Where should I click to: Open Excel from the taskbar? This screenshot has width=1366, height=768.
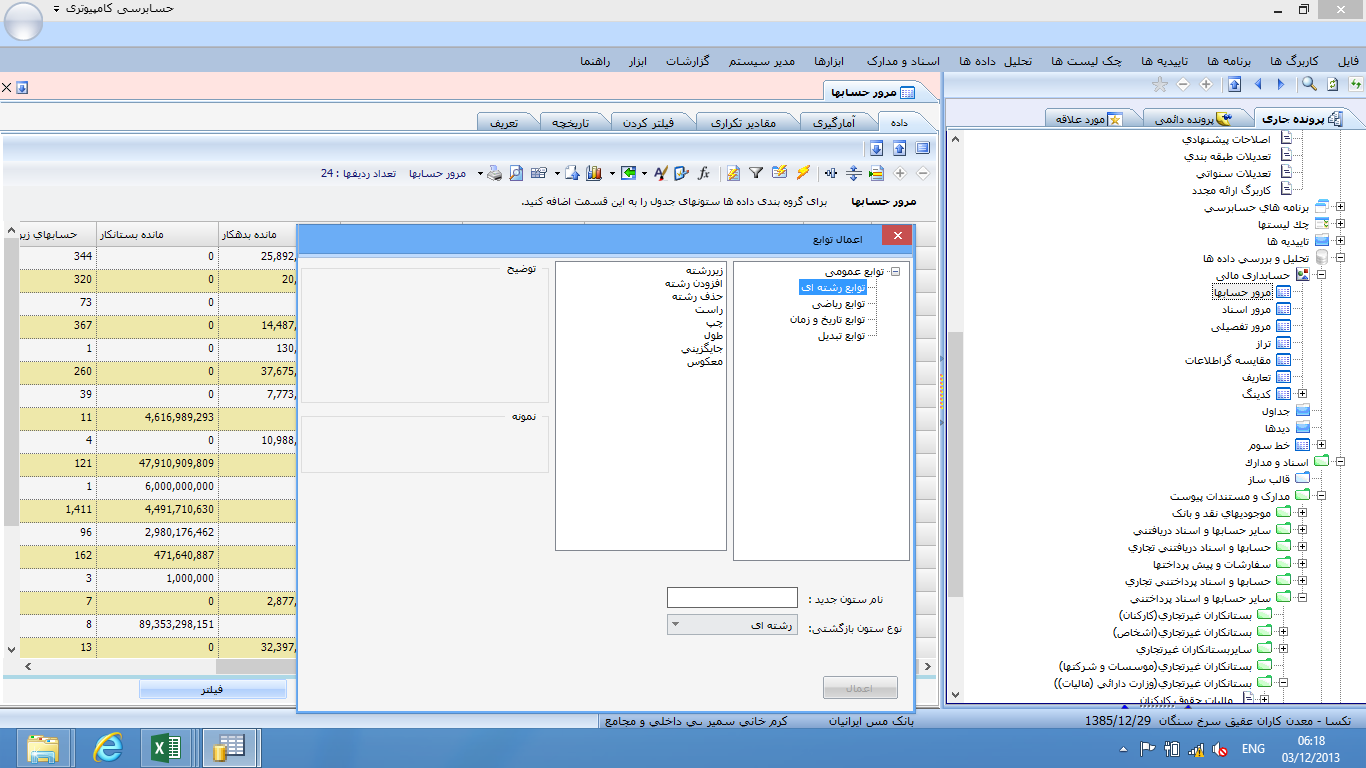point(166,747)
